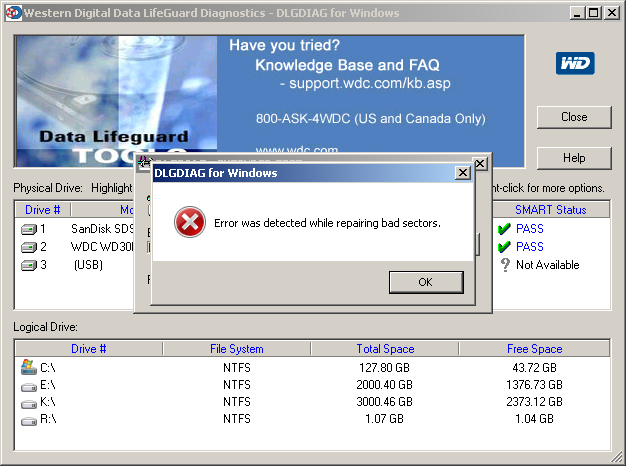Click the red error icon in the dialog

(190, 222)
